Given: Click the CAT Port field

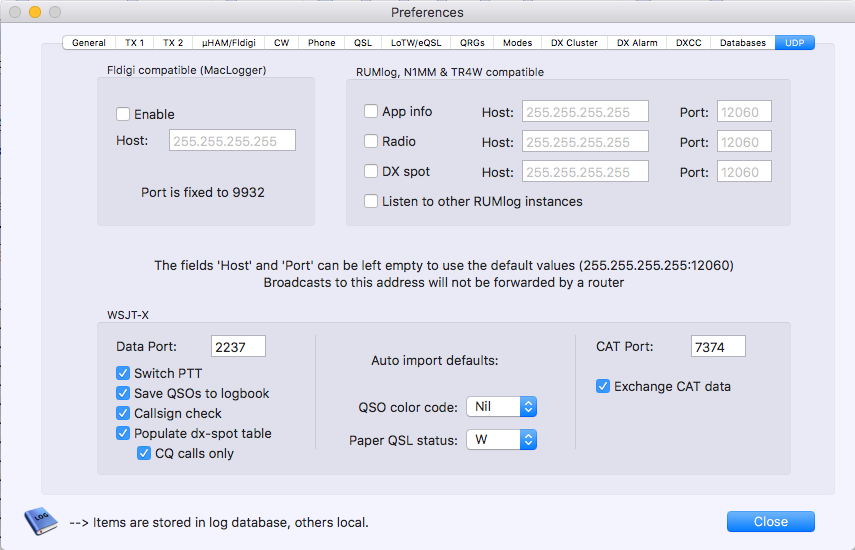Looking at the screenshot, I should [x=718, y=347].
